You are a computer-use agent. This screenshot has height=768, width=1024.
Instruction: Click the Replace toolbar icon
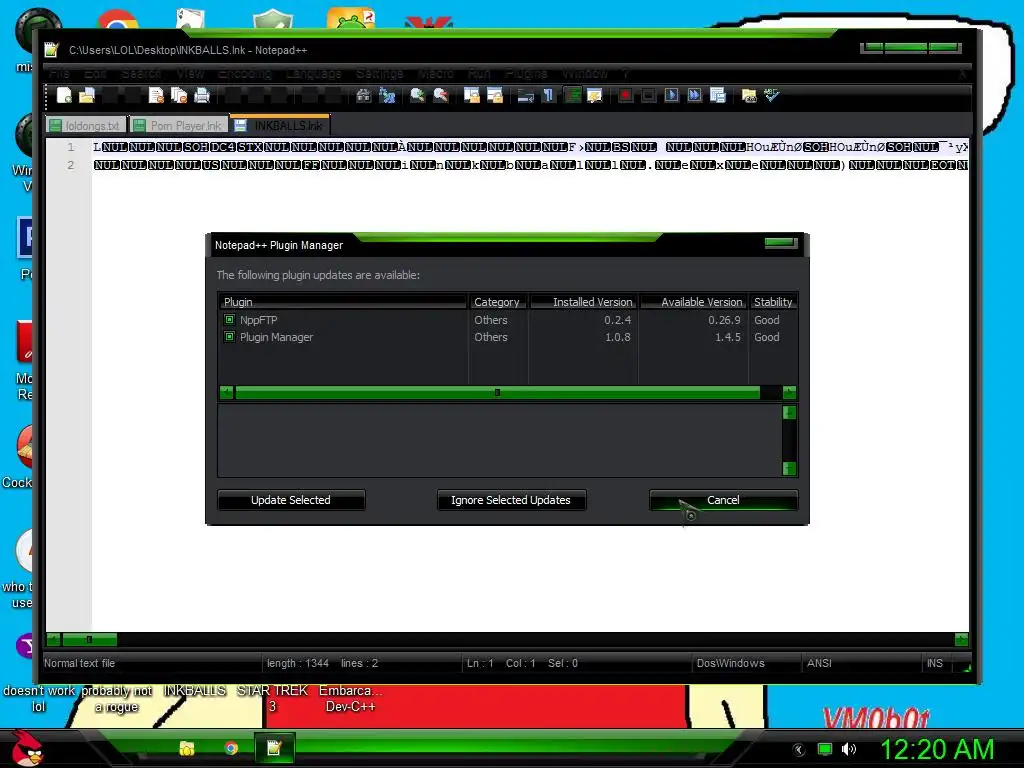click(x=387, y=95)
